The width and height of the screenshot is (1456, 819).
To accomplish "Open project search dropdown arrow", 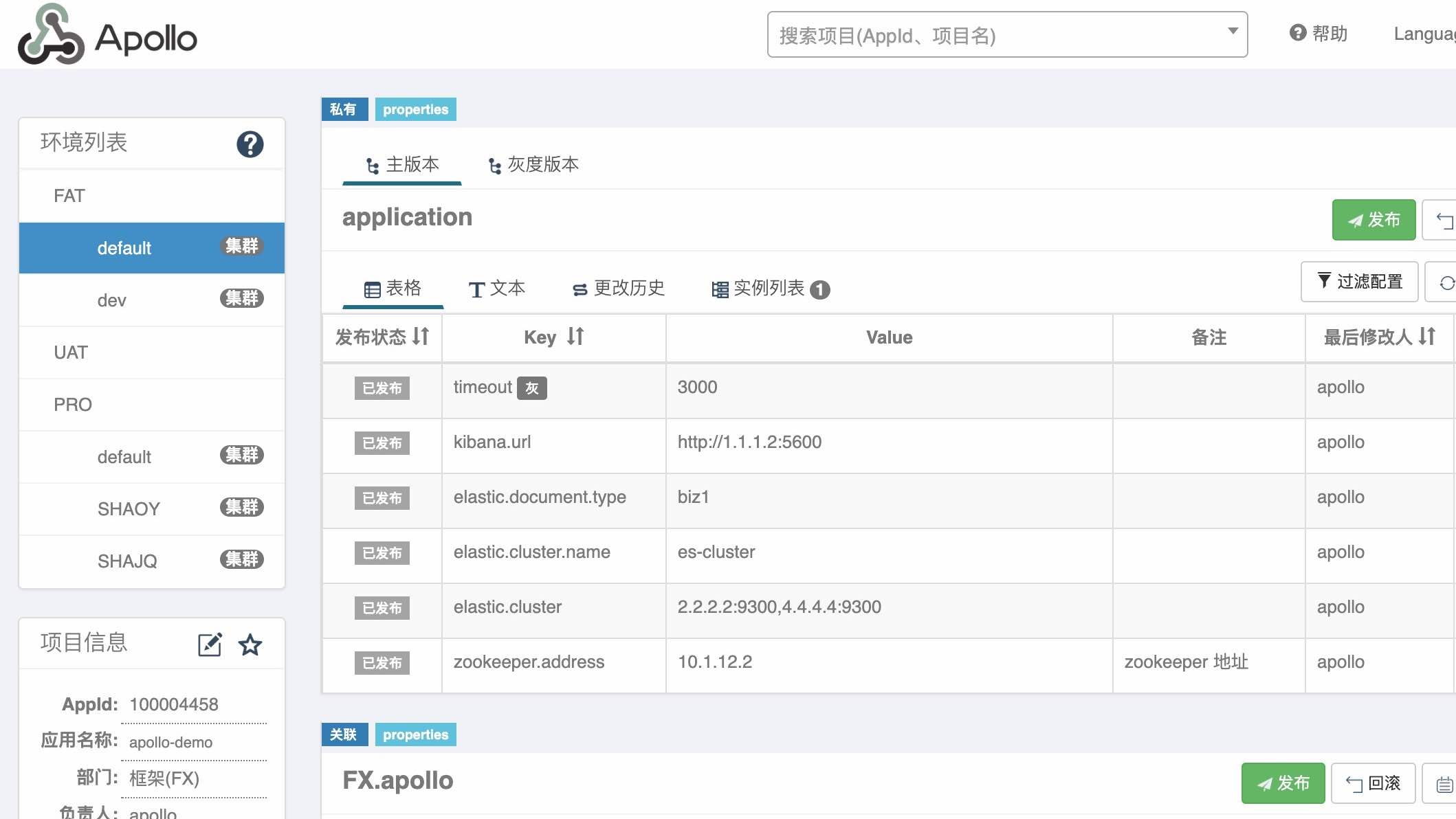I will tap(1233, 31).
